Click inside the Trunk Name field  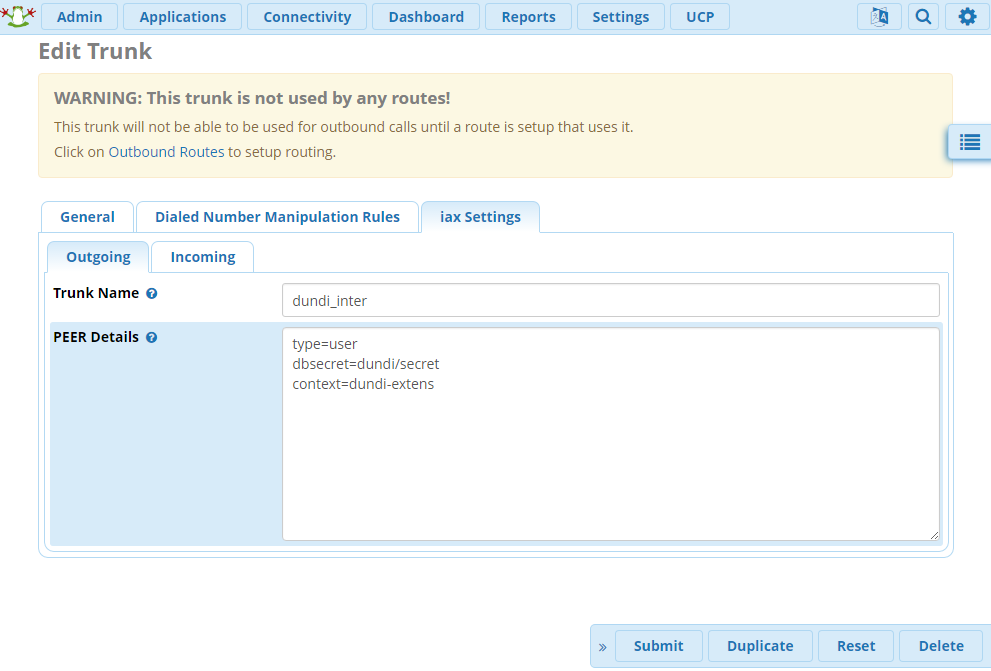click(x=610, y=300)
